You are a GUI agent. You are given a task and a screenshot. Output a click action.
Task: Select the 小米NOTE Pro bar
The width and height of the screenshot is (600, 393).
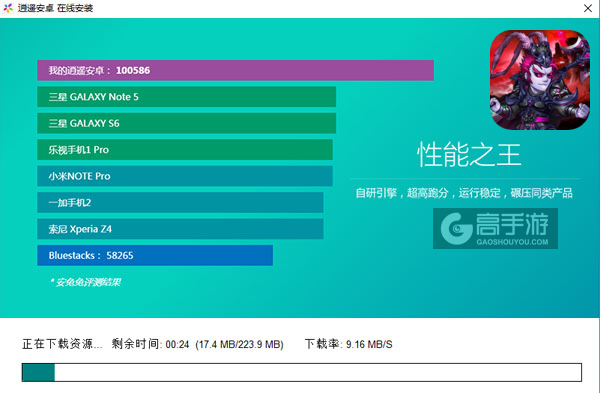click(x=185, y=176)
